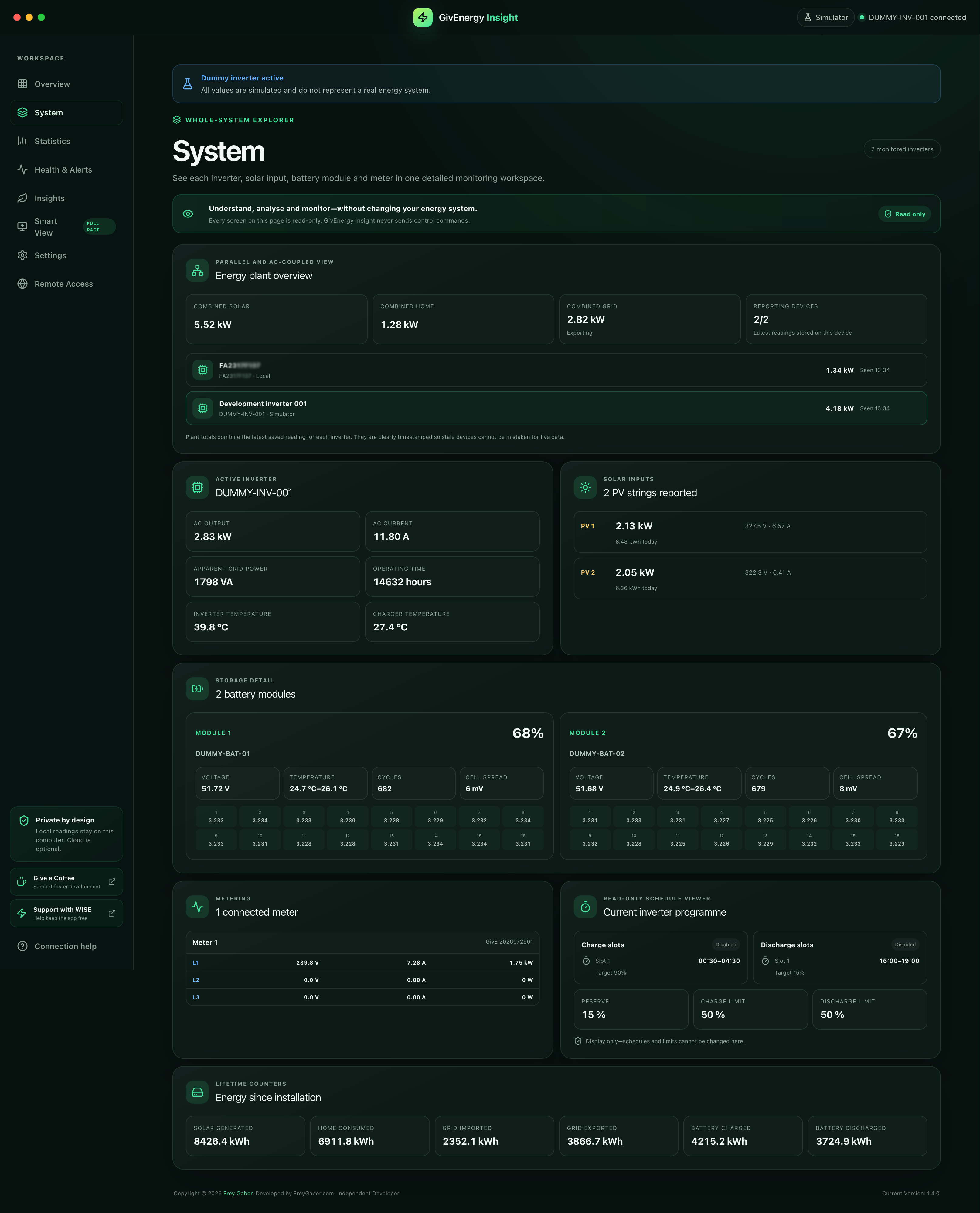Click the Inverter Temperature 39.8 °C card
The height and width of the screenshot is (1213, 980).
click(x=273, y=622)
